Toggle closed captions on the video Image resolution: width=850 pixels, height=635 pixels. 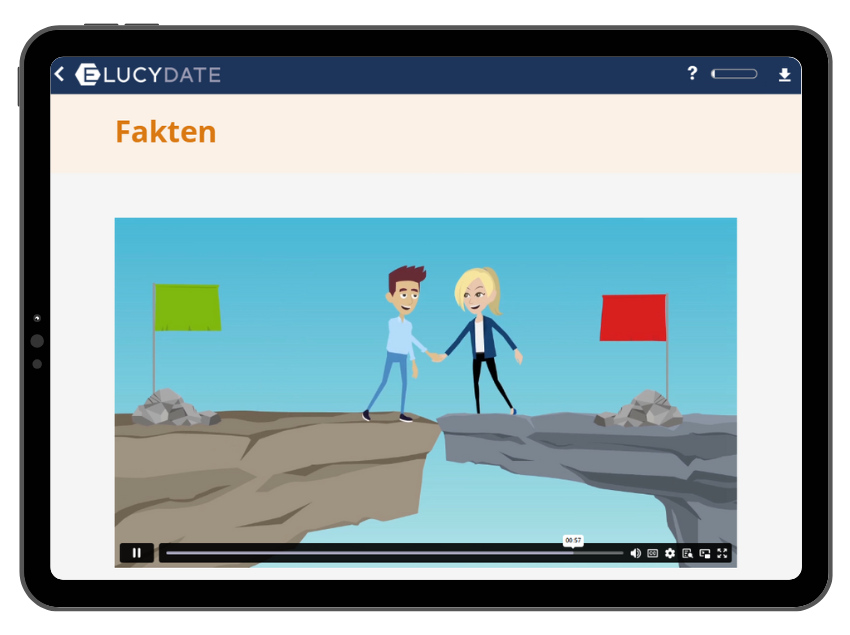click(652, 553)
